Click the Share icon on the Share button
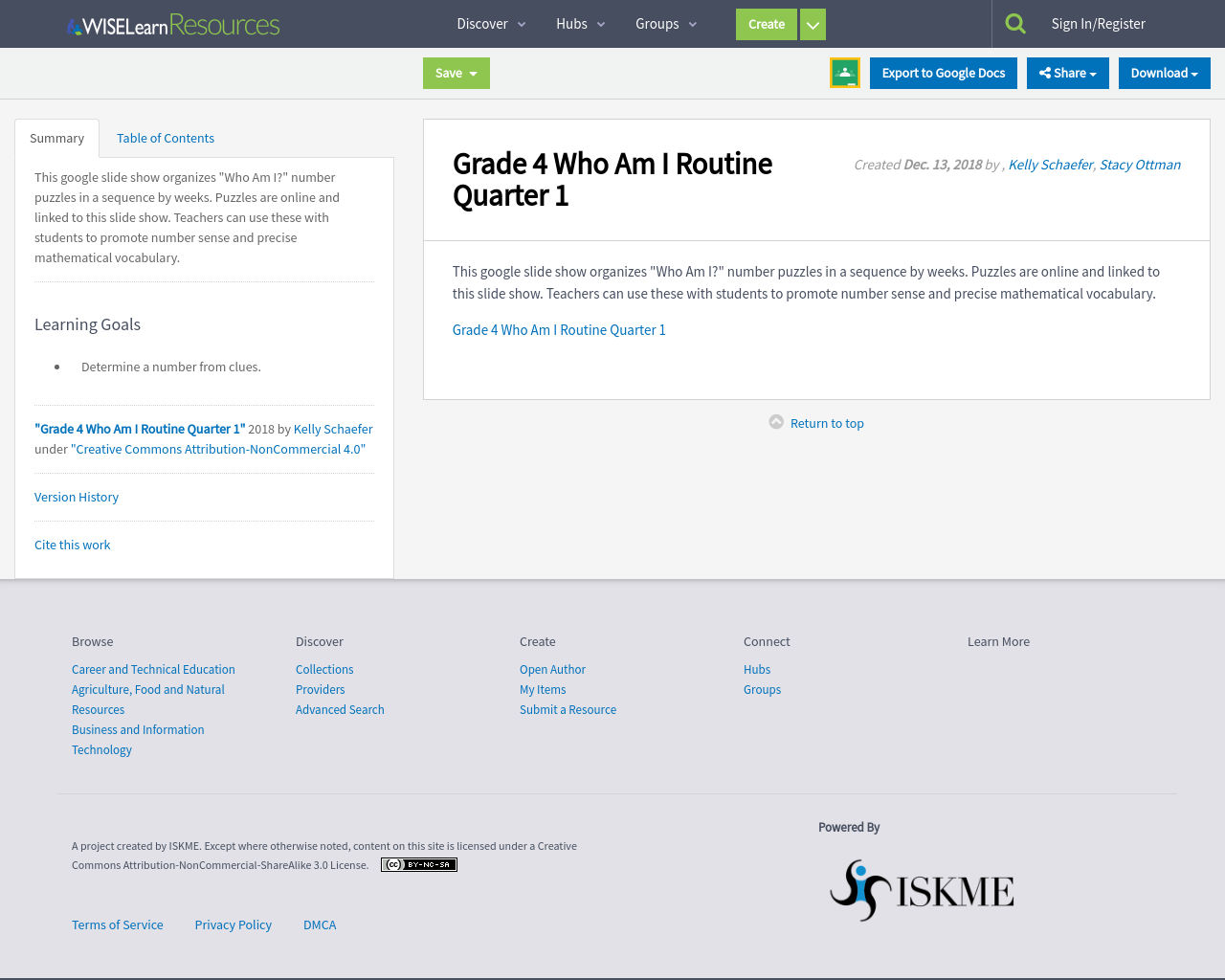Screen dimensions: 1225x980 (x=1043, y=72)
